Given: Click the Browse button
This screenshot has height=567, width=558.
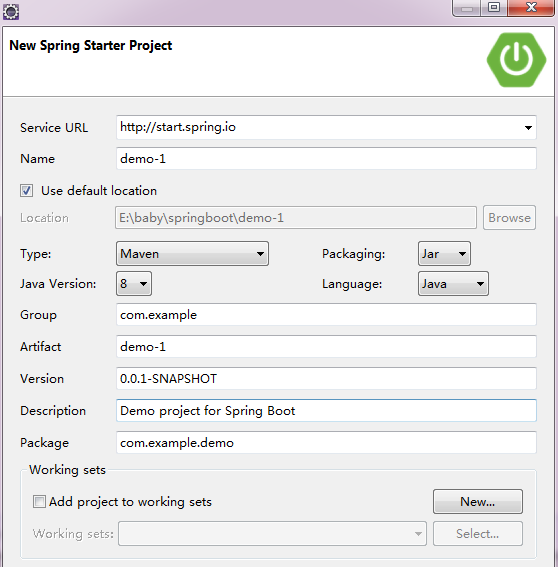Looking at the screenshot, I should (509, 218).
